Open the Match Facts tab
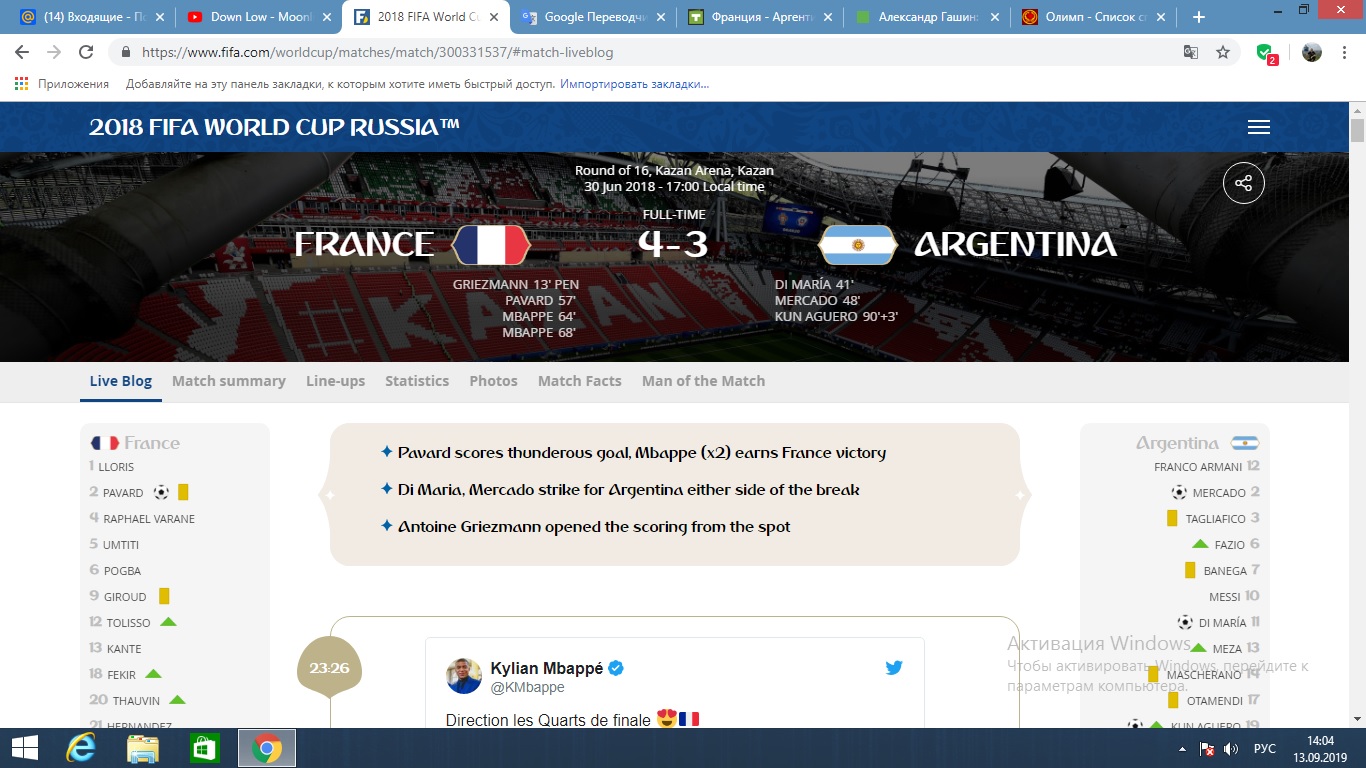This screenshot has height=768, width=1366. tap(580, 381)
